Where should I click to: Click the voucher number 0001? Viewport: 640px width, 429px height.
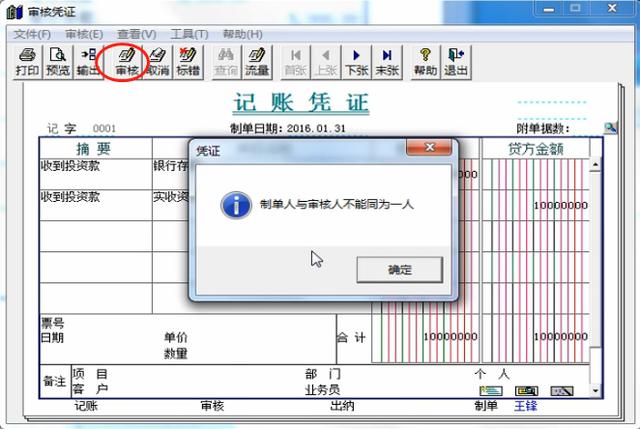tap(104, 129)
